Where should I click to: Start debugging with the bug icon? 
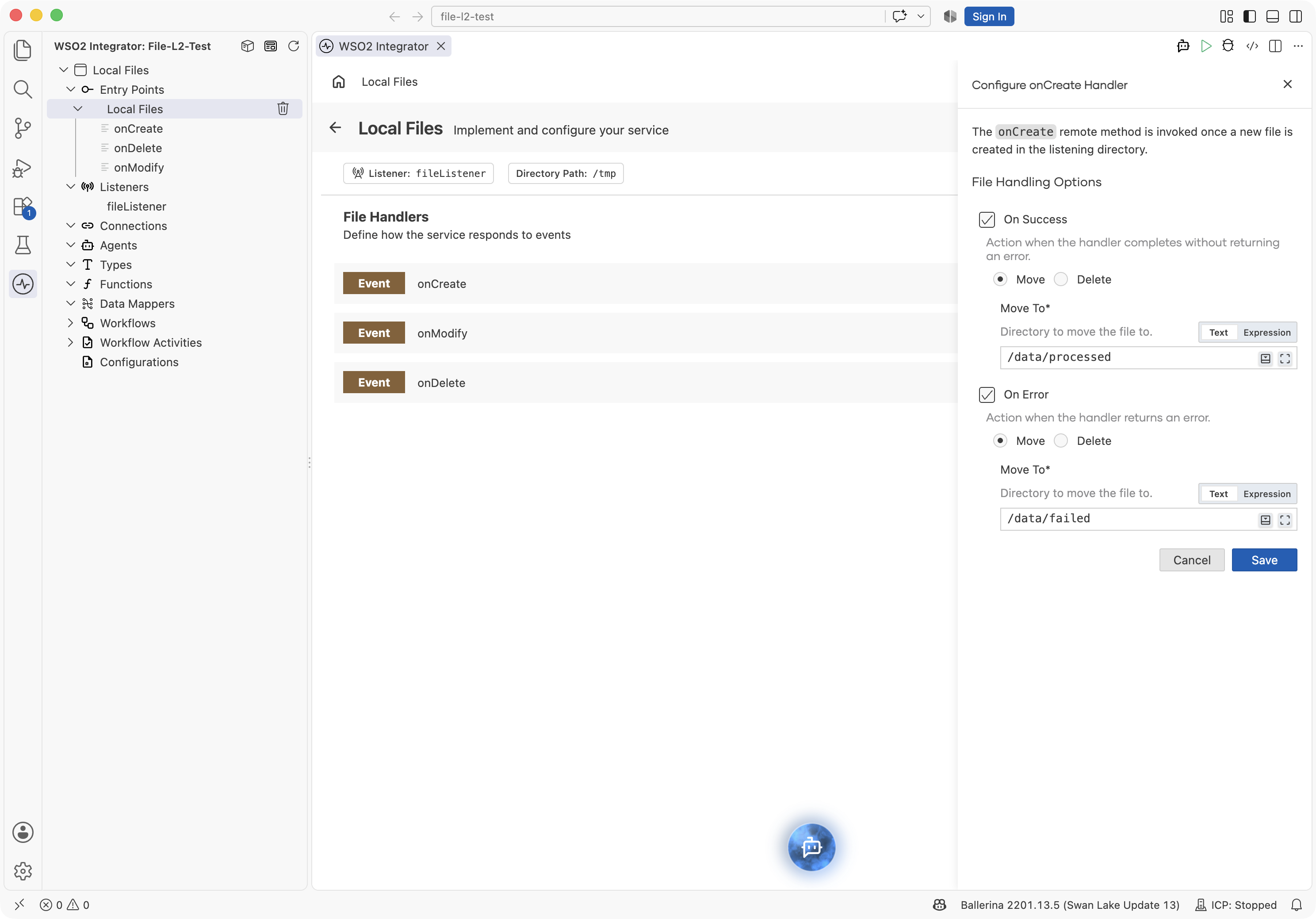click(x=1228, y=46)
